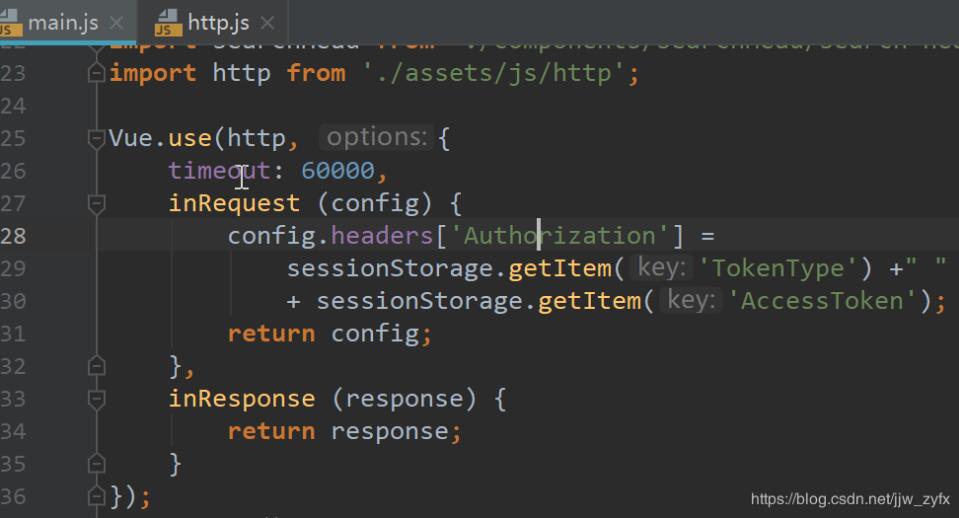Screen dimensions: 959x518
Task: Collapse inRequest function fold marker at line 27
Action: pos(96,204)
